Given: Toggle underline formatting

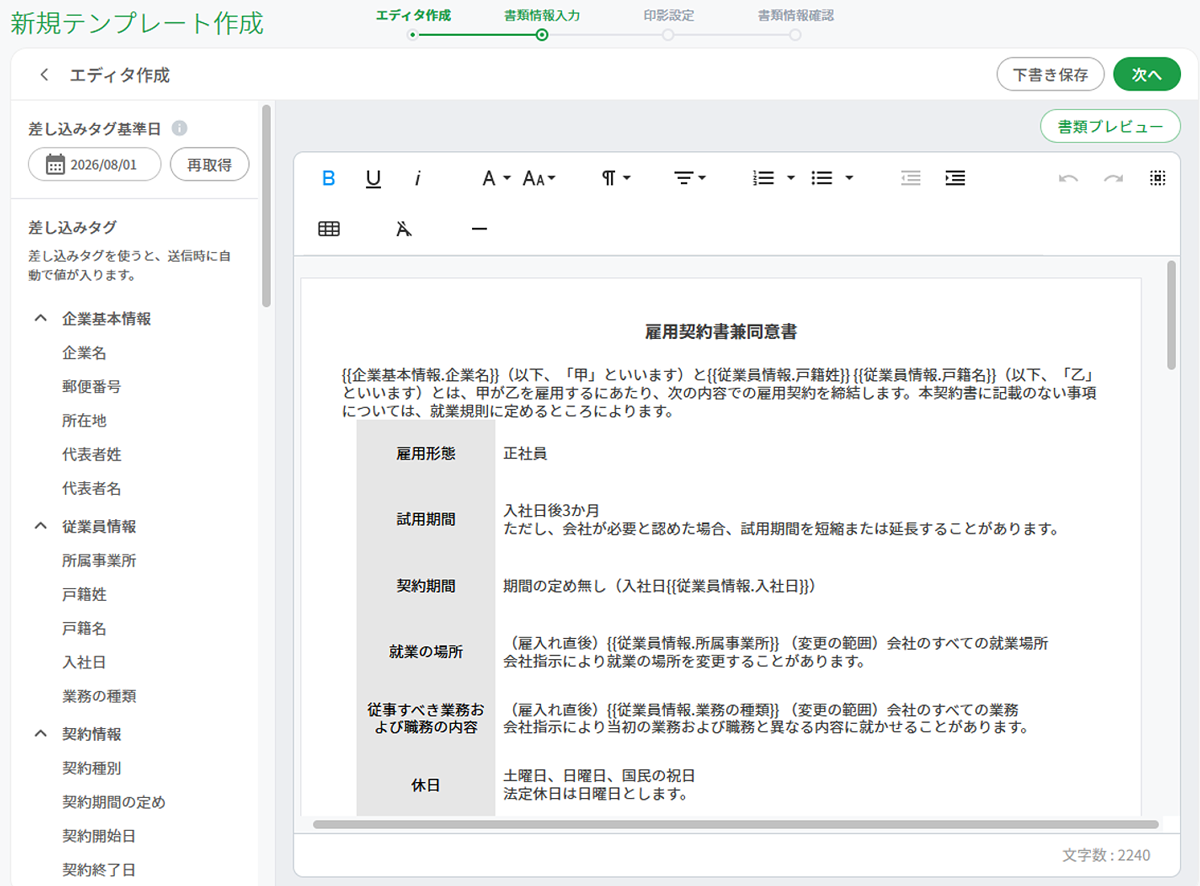Looking at the screenshot, I should (x=373, y=178).
